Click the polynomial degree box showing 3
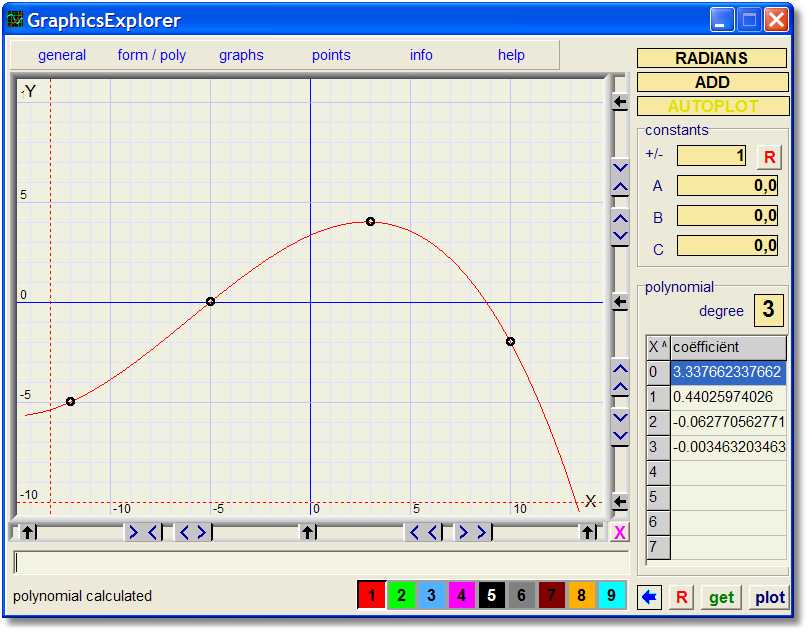This screenshot has width=808, height=632. pyautogui.click(x=768, y=310)
